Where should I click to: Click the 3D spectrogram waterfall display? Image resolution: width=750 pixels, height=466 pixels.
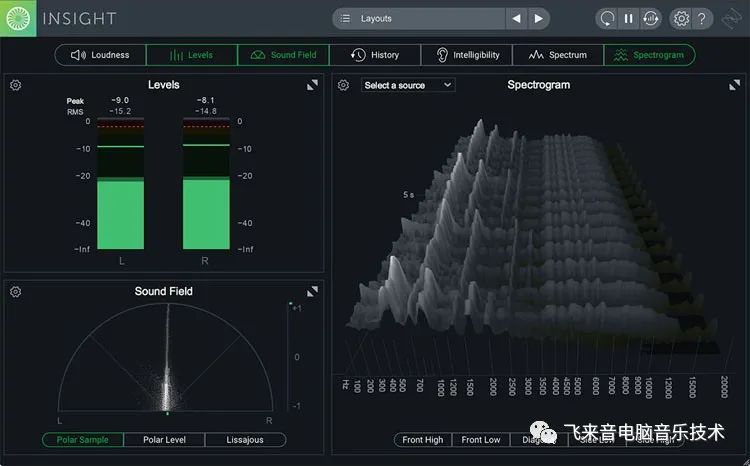(533, 239)
